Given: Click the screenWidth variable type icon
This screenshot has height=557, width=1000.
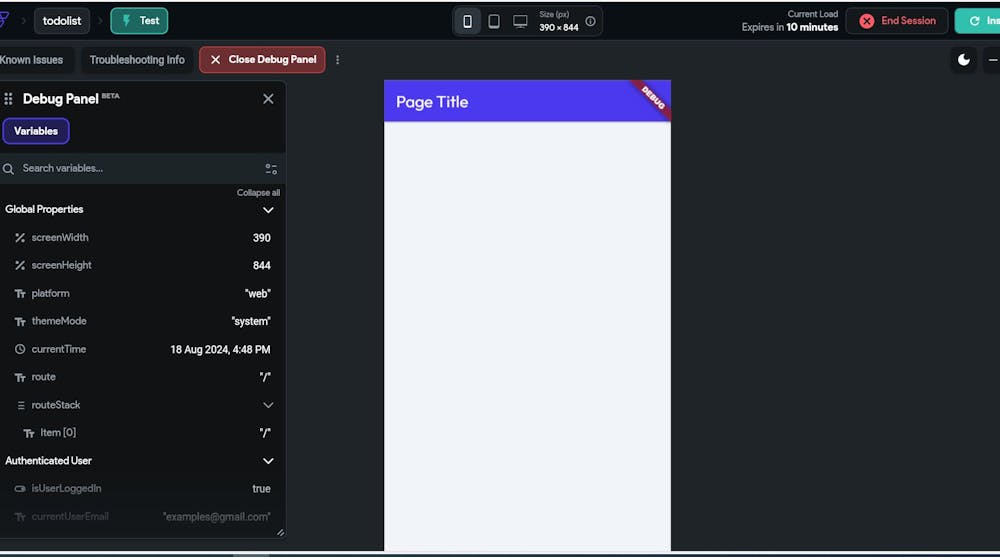Looking at the screenshot, I should (x=20, y=237).
